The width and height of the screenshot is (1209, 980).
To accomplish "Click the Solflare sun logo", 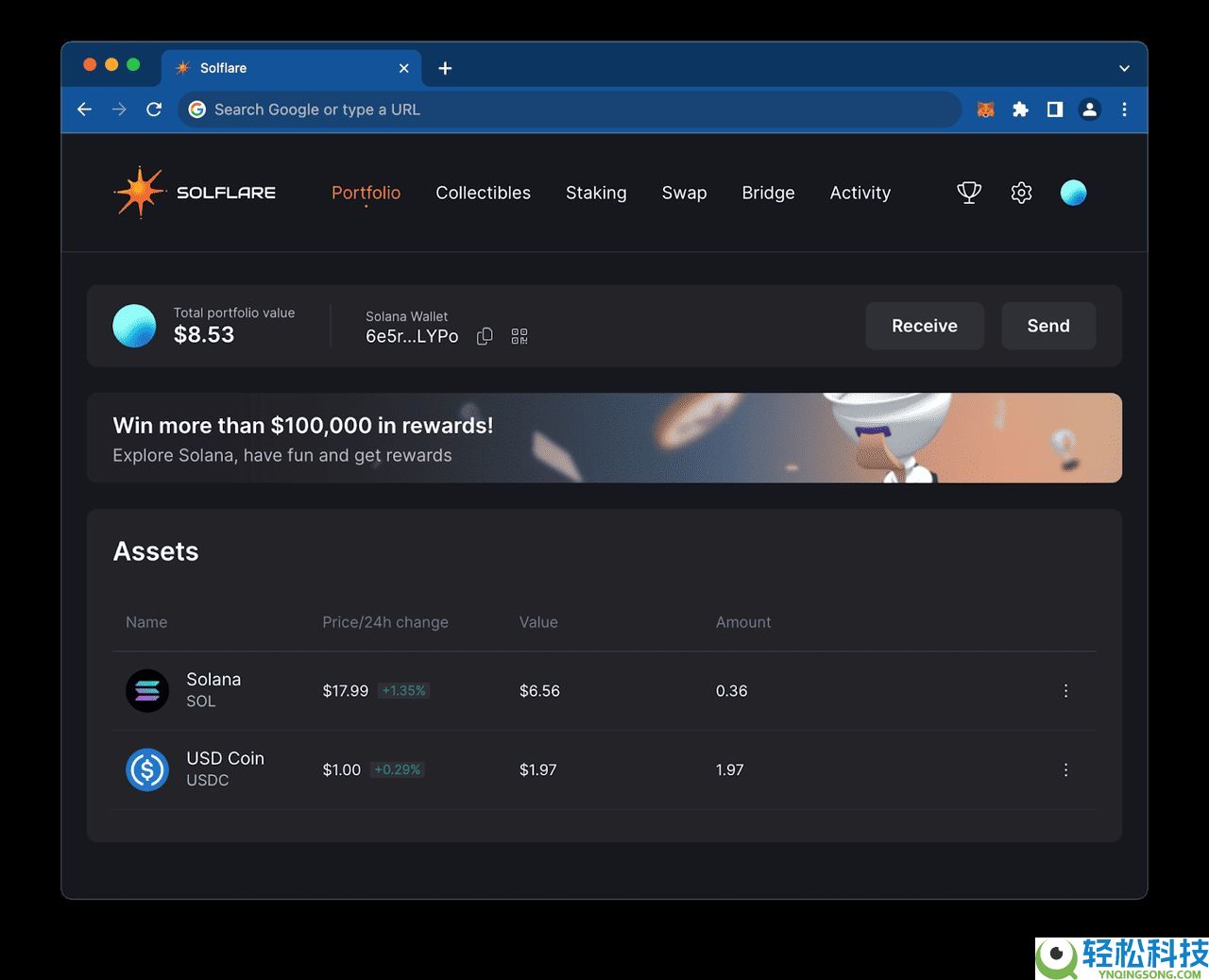I will point(140,192).
